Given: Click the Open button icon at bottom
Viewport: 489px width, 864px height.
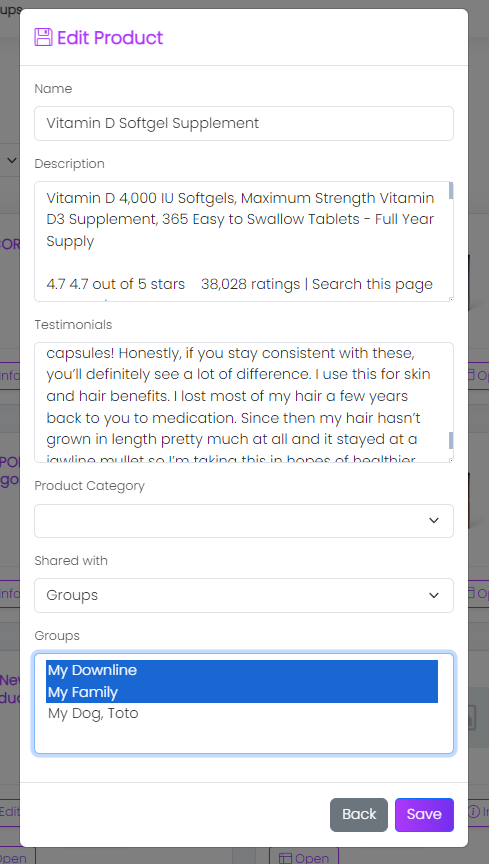Looking at the screenshot, I should tap(285, 858).
